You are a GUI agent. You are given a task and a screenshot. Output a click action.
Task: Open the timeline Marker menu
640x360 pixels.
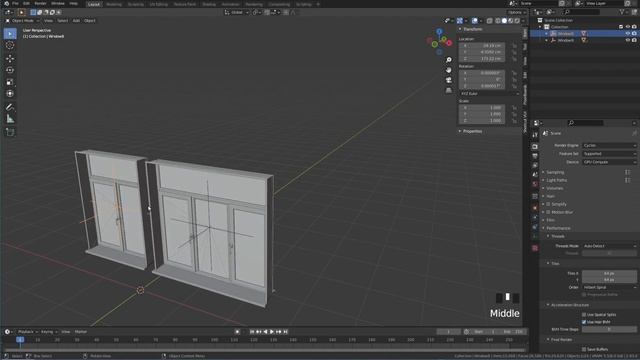81,332
